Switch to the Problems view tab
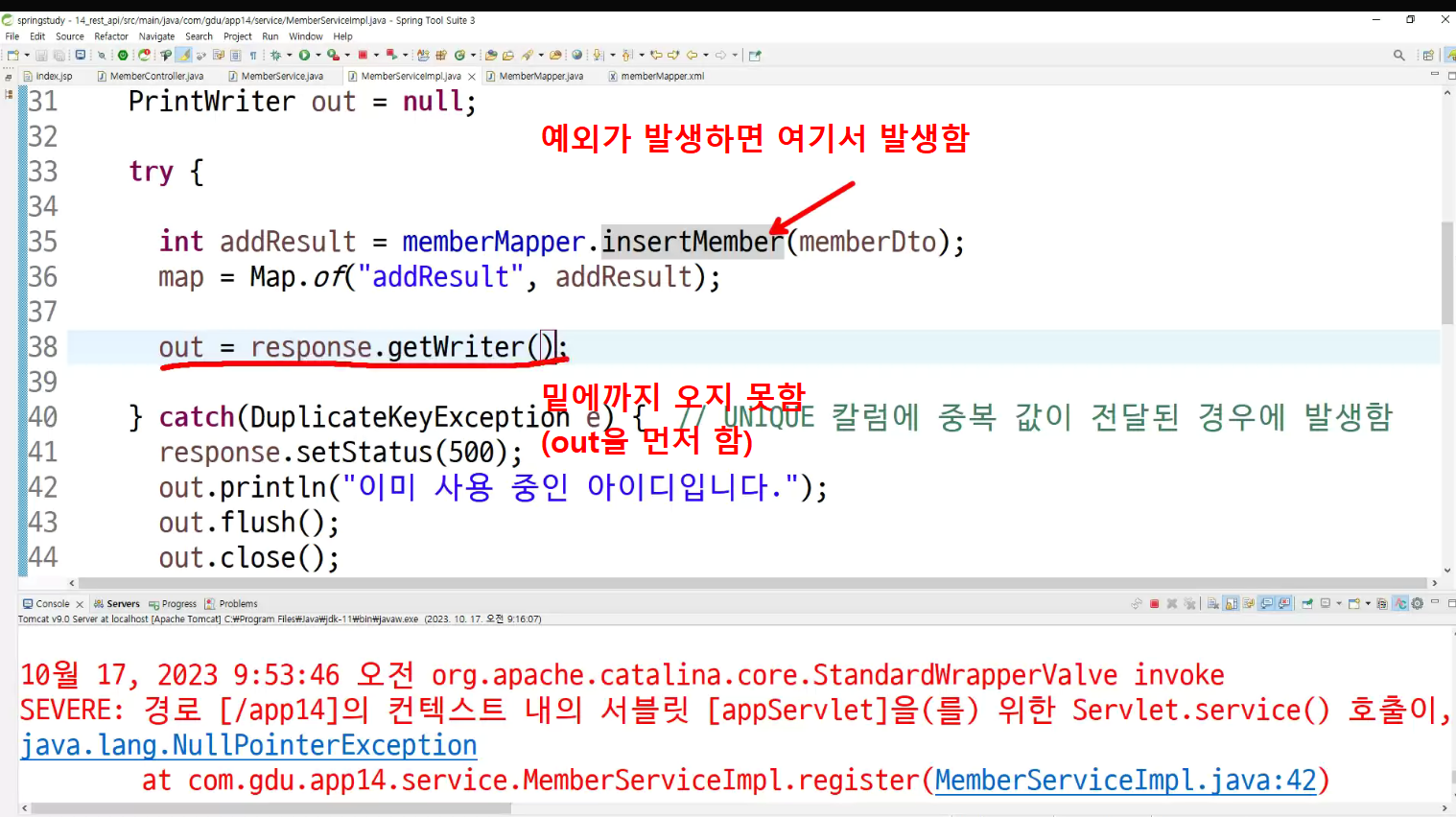Image resolution: width=1456 pixels, height=817 pixels. click(231, 604)
